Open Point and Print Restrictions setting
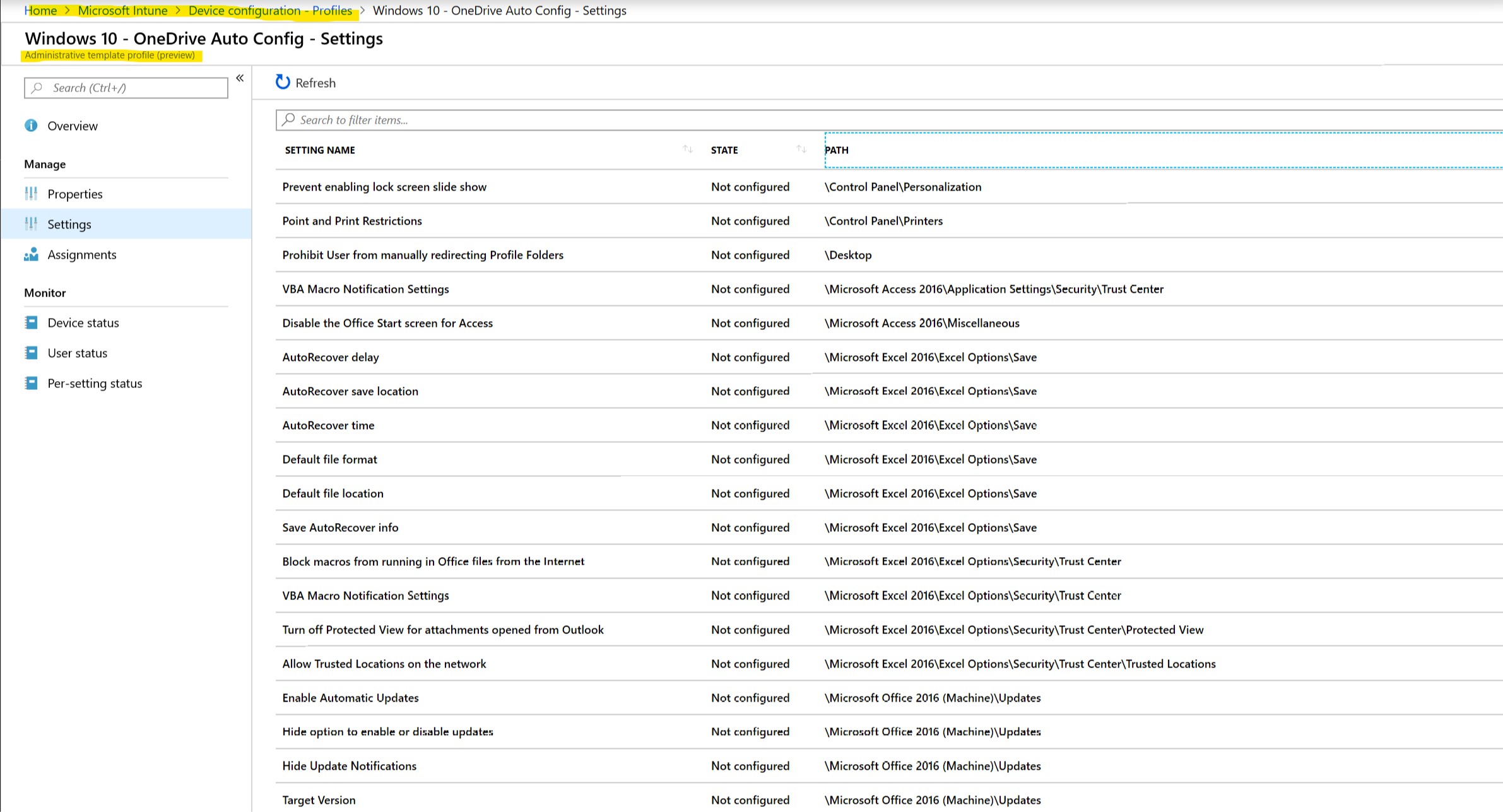The image size is (1503, 812). tap(352, 221)
